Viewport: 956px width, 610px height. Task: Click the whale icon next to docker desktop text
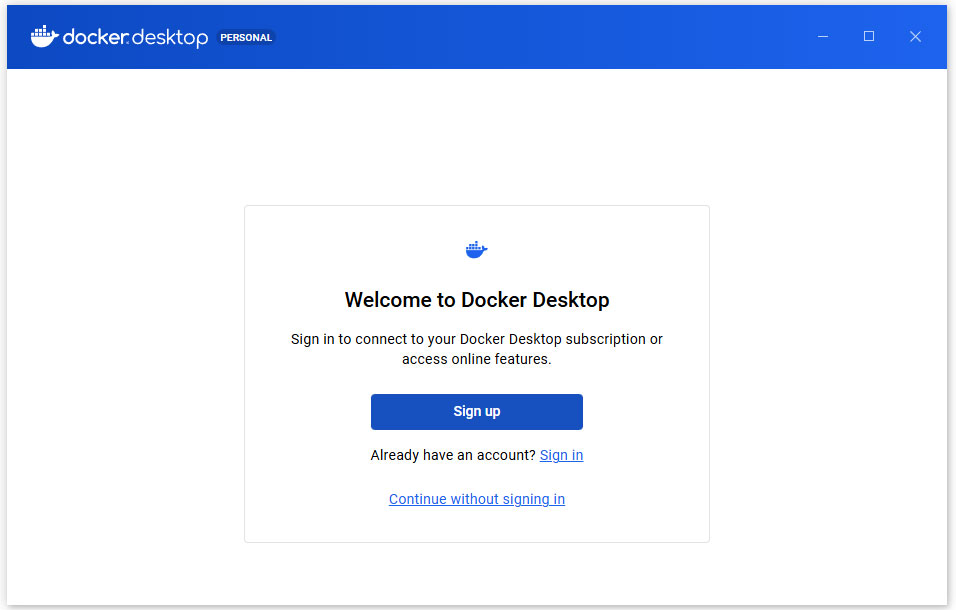[42, 36]
